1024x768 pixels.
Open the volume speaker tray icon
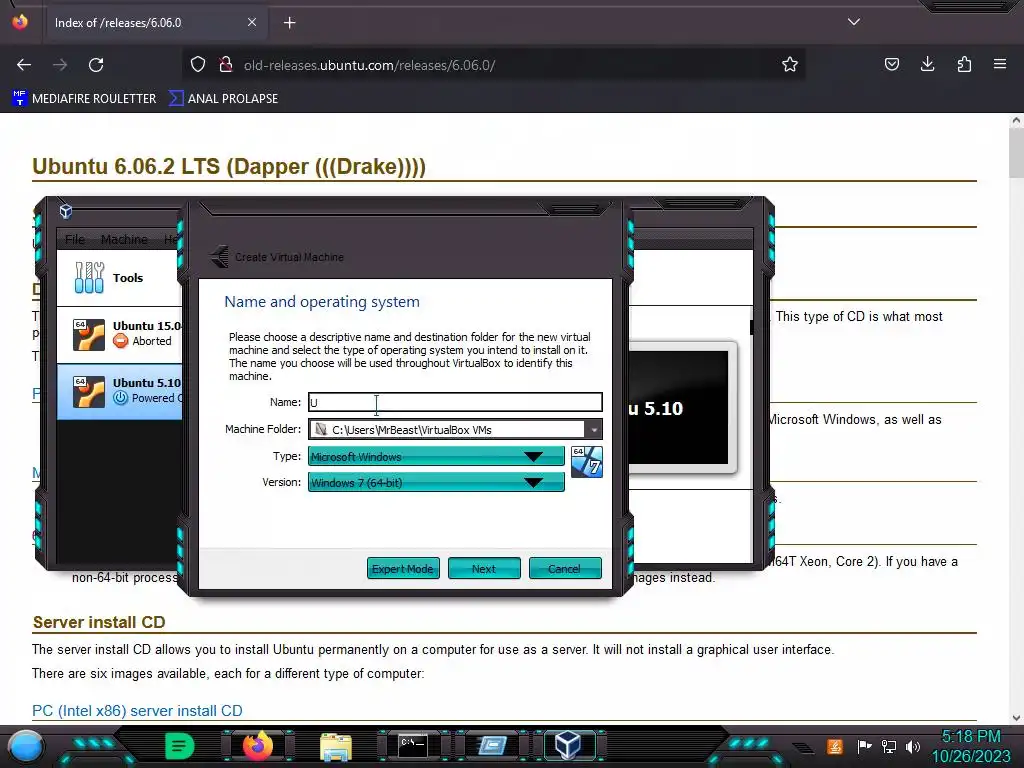(913, 746)
